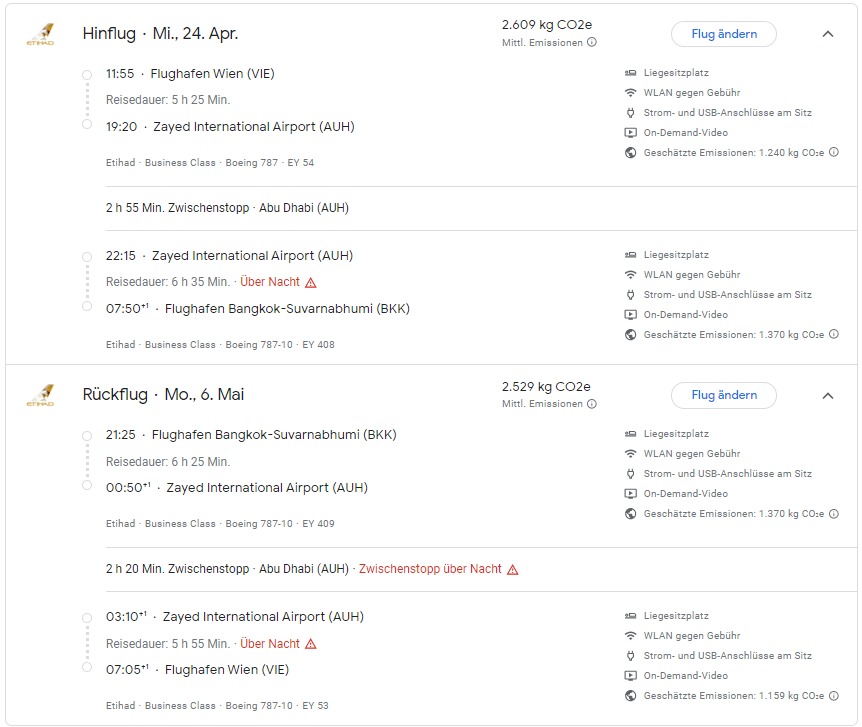This screenshot has width=862, height=727.
Task: Click the Hinflug Mi., 24. Apr. heading
Action: pos(160,34)
